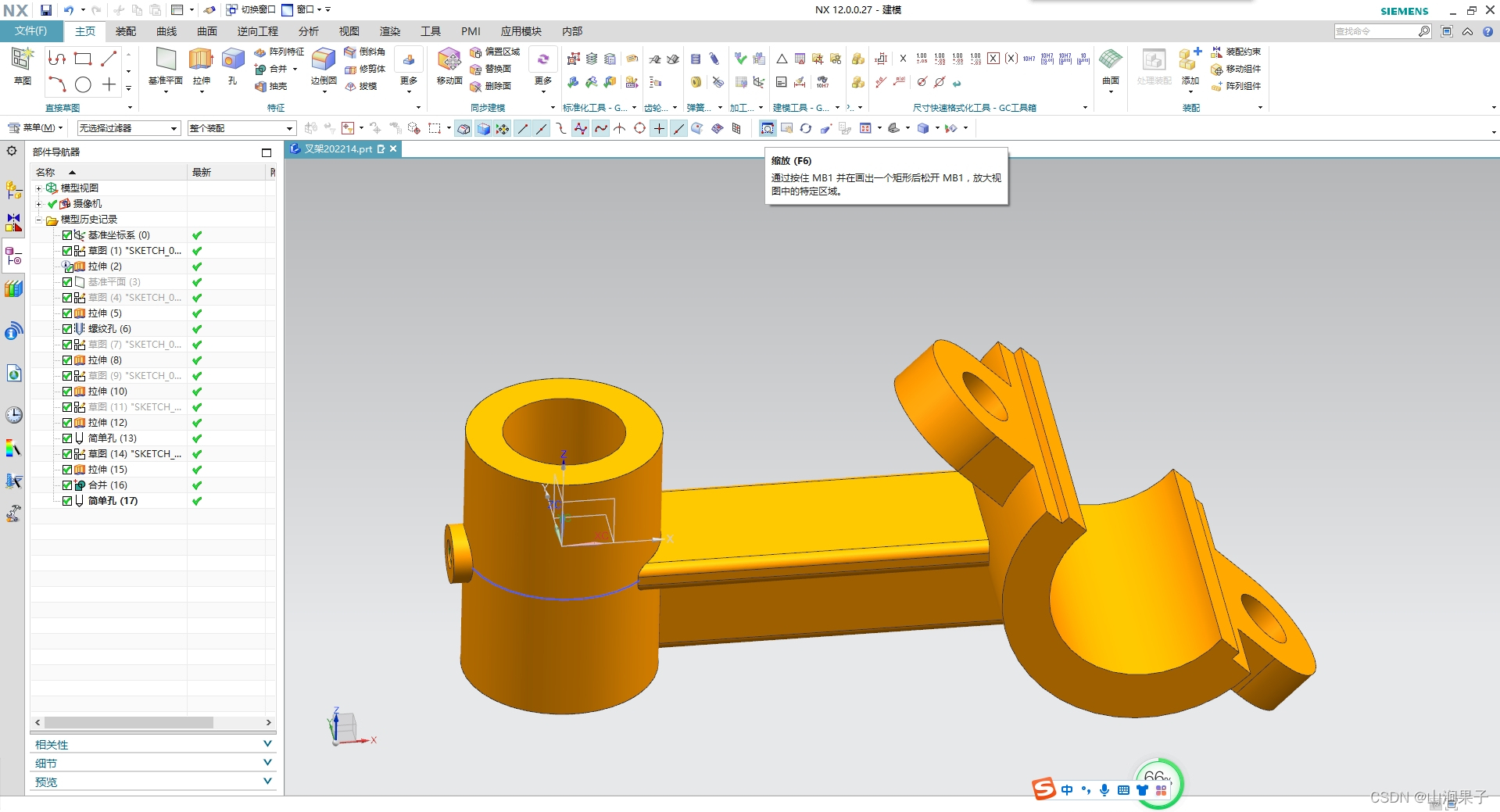
Task: Click the Help question-mark icon
Action: (x=1487, y=31)
